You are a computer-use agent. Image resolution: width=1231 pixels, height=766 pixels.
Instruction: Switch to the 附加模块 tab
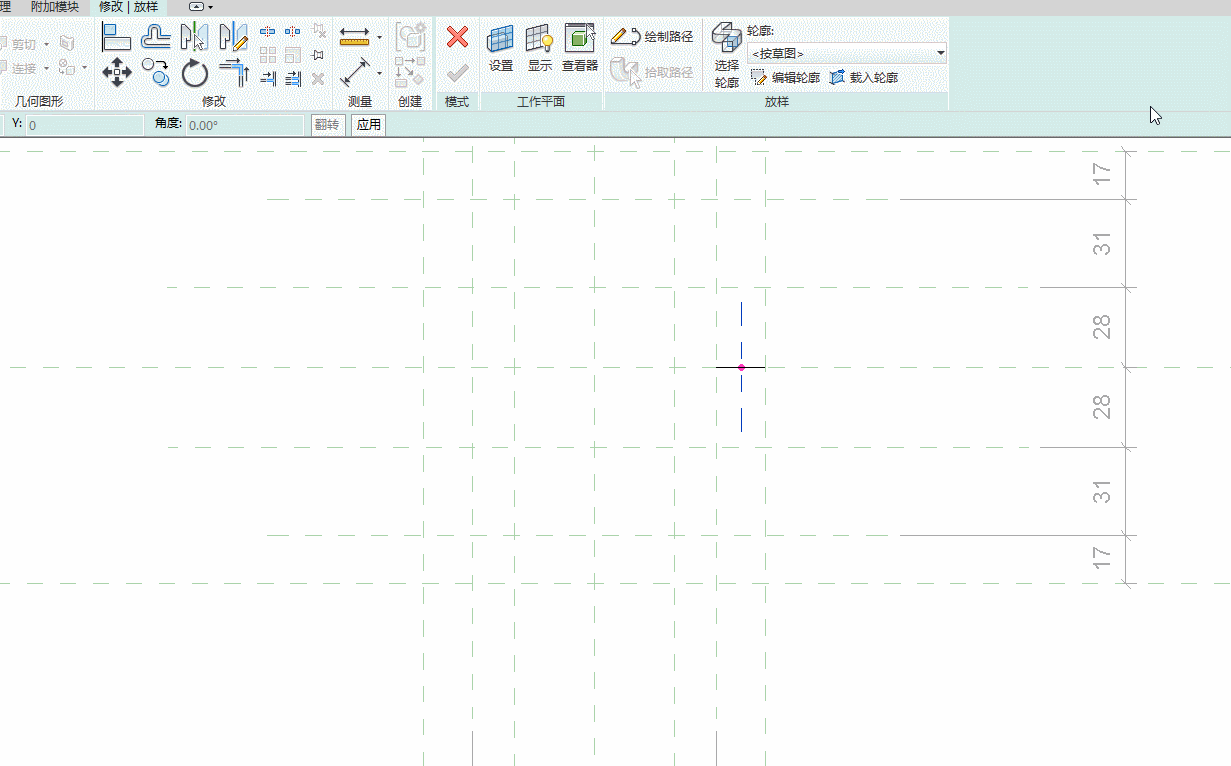click(x=55, y=7)
